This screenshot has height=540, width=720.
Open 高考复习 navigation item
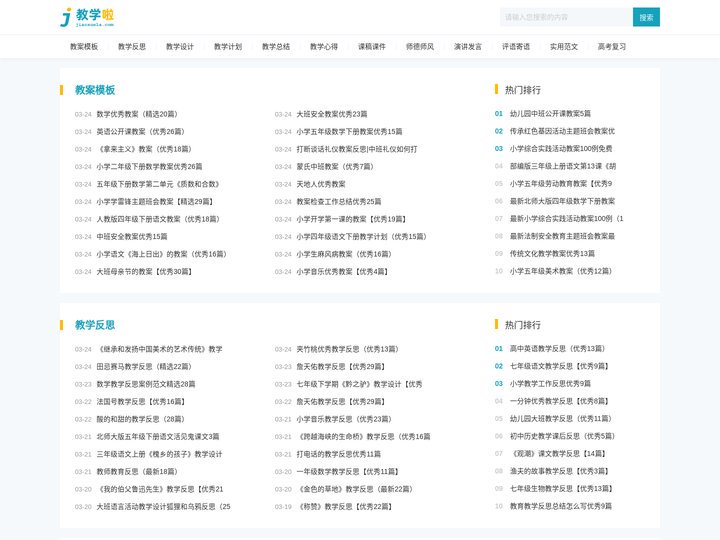pos(612,46)
